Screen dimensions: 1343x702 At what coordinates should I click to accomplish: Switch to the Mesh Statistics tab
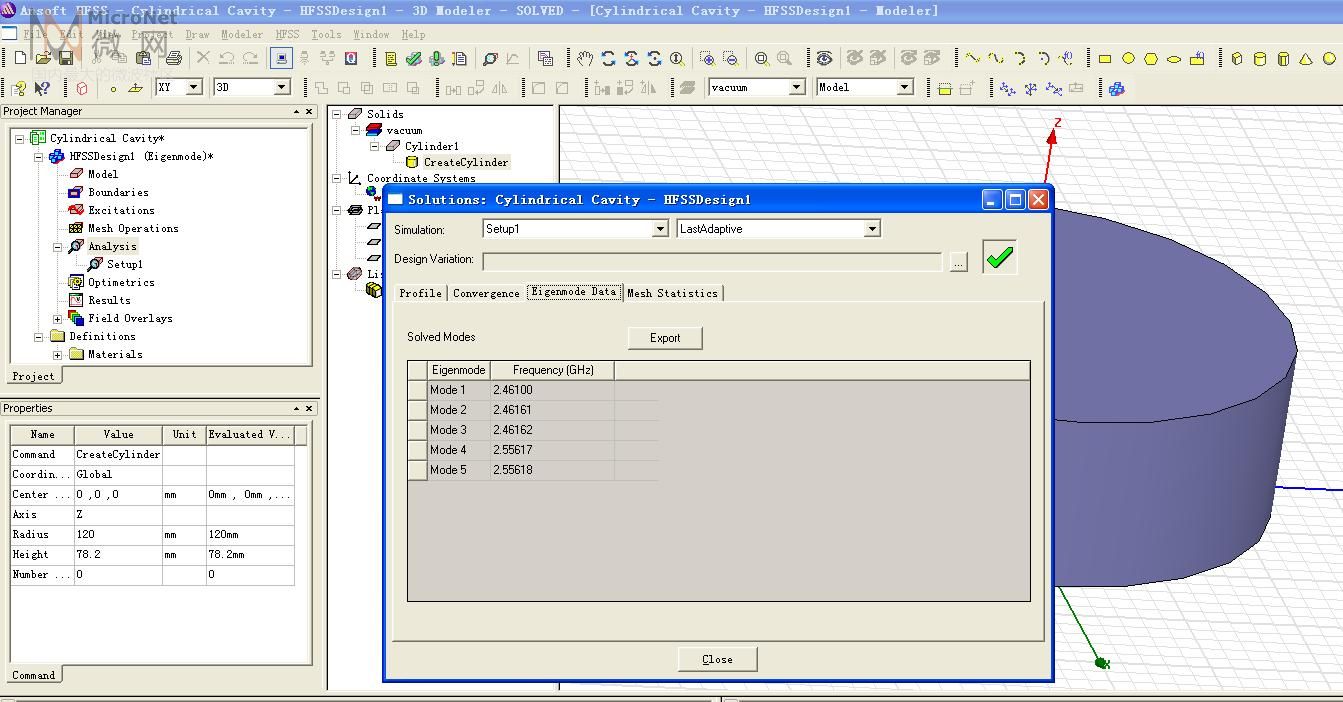[x=672, y=293]
